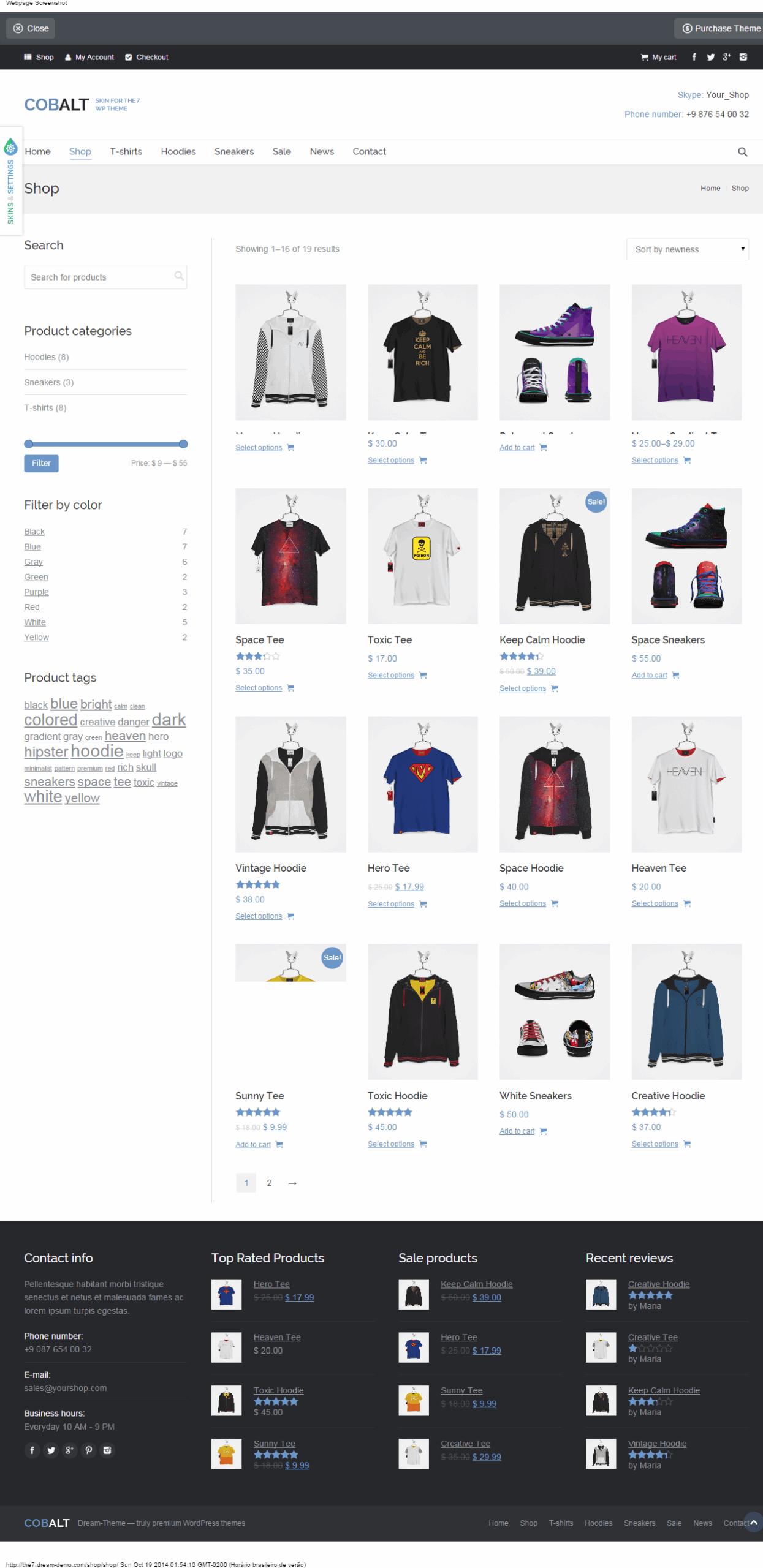Open the site search magnifier icon
Screen dimensions: 763x1568
(x=742, y=152)
